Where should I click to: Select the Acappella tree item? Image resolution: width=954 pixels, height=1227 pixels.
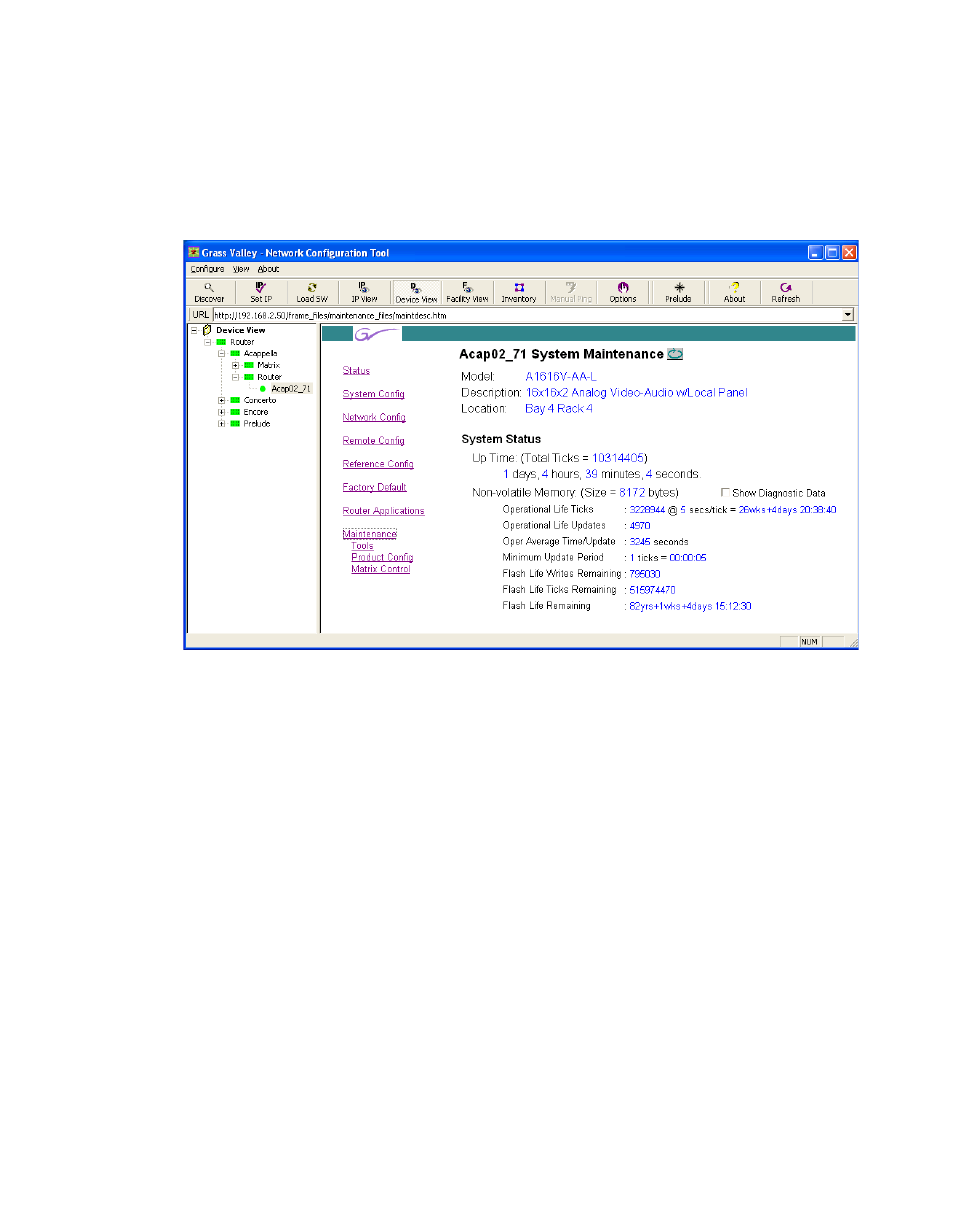(x=261, y=353)
